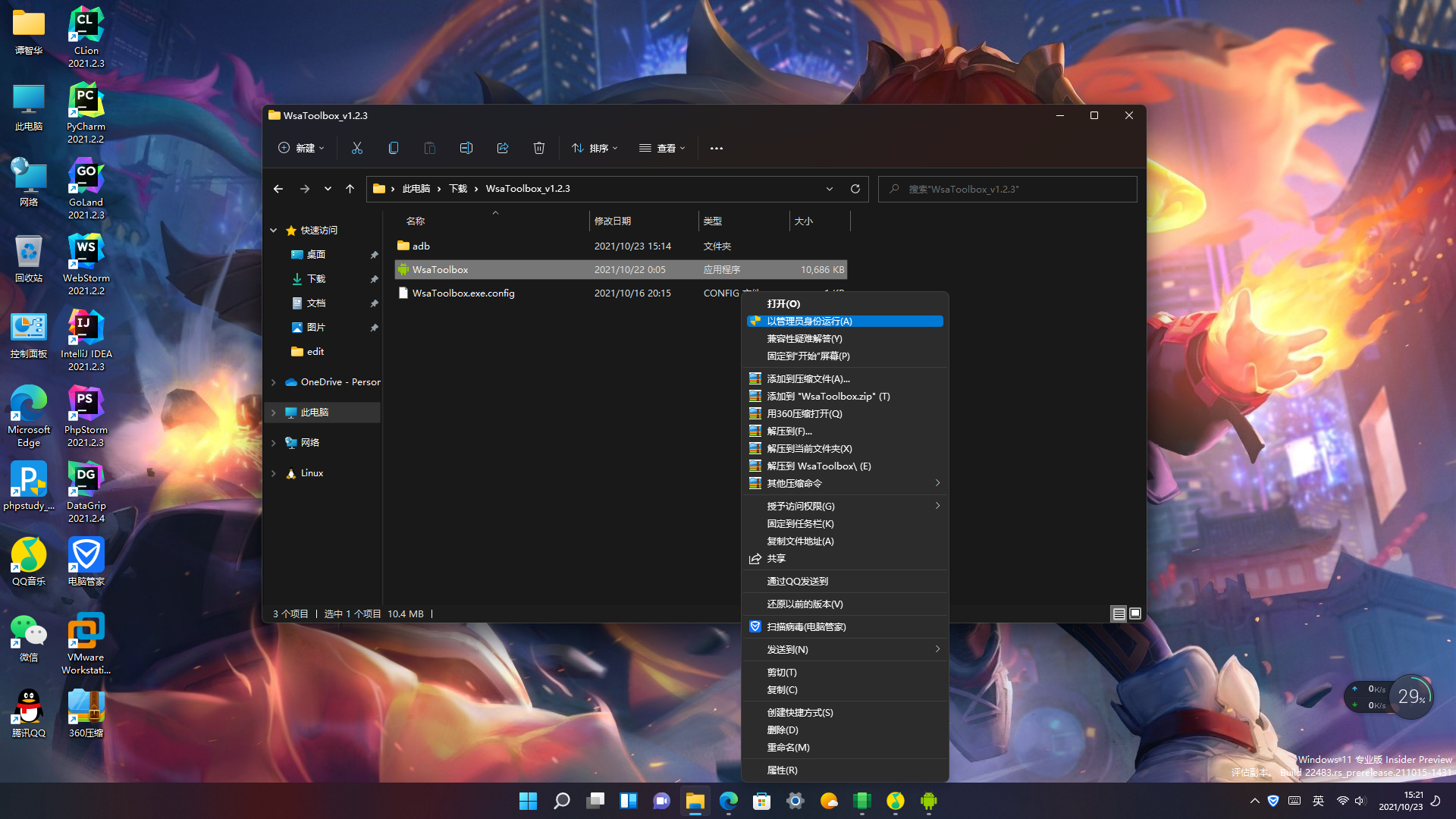Toggle the 英 input language indicator
The height and width of the screenshot is (819, 1456).
(x=1319, y=801)
